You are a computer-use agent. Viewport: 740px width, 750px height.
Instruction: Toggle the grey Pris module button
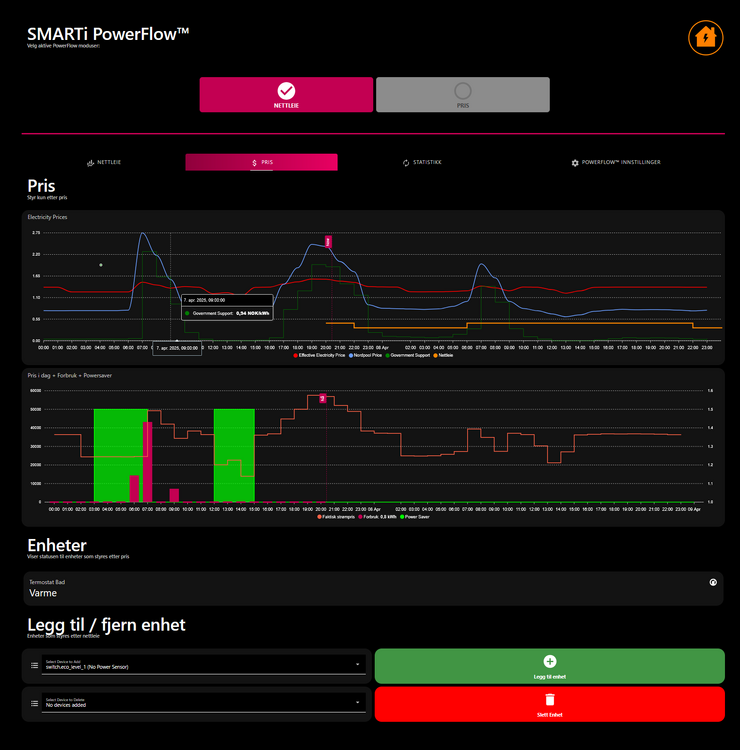[x=462, y=94]
